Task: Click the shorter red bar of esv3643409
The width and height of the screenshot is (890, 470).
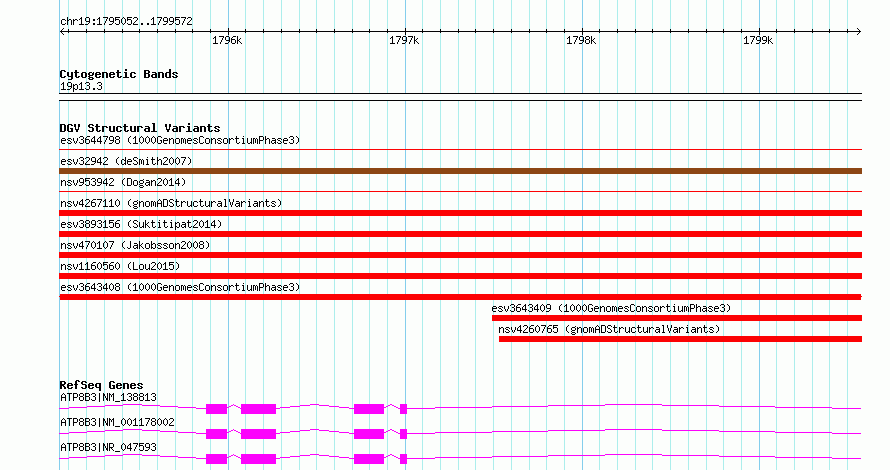Action: (x=677, y=318)
